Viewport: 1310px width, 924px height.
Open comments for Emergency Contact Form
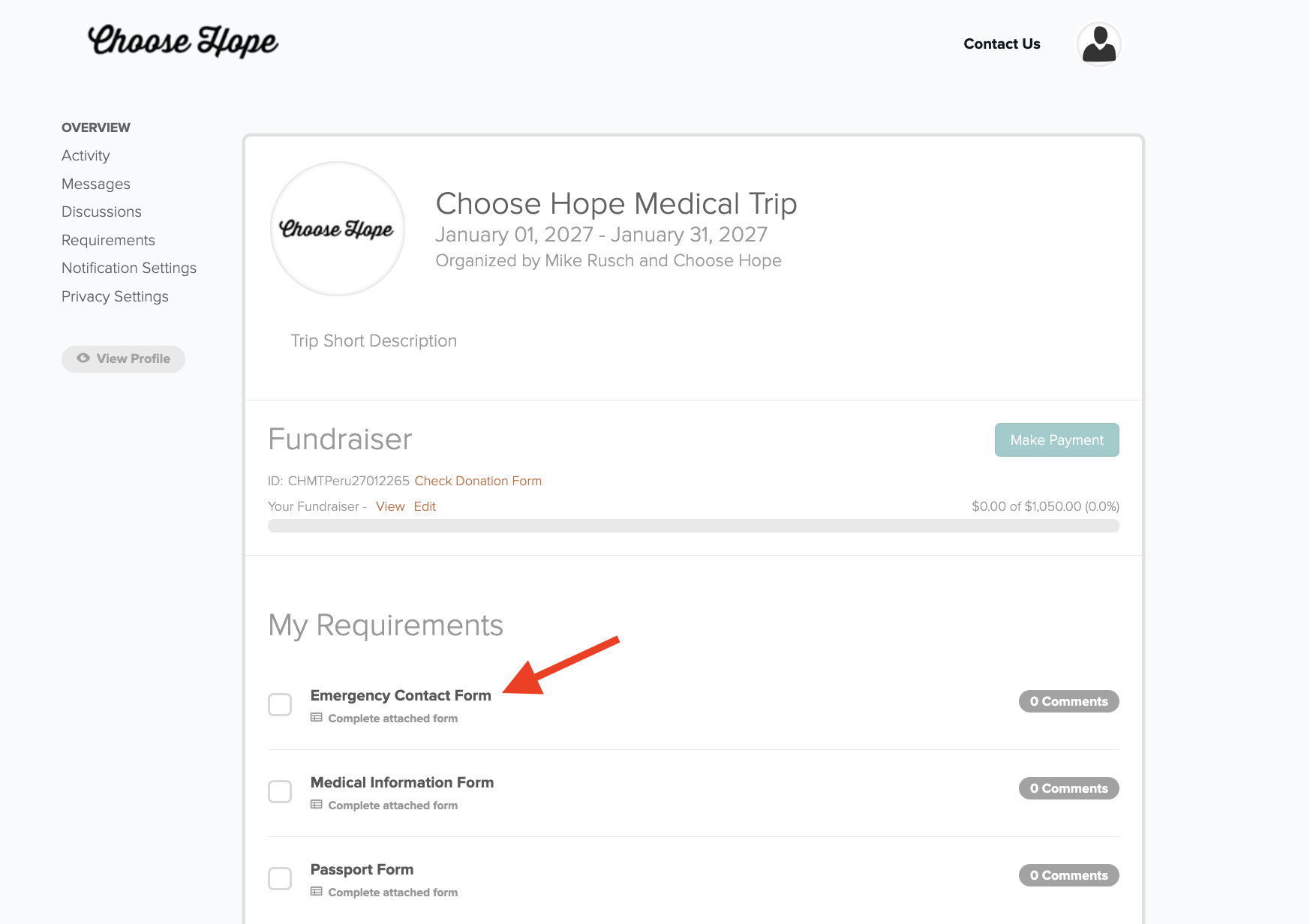1068,701
